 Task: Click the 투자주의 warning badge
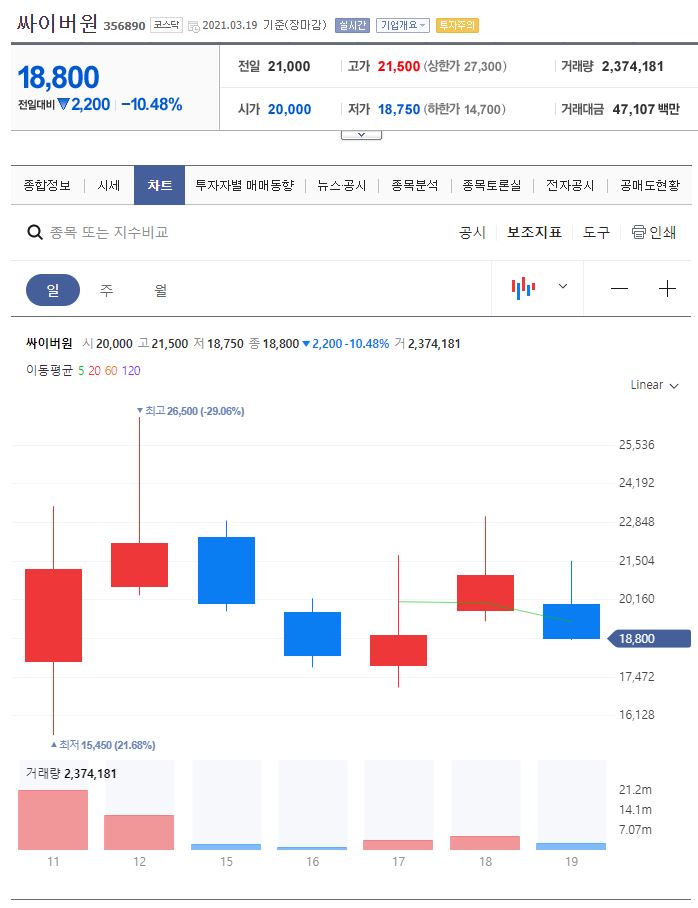click(457, 25)
